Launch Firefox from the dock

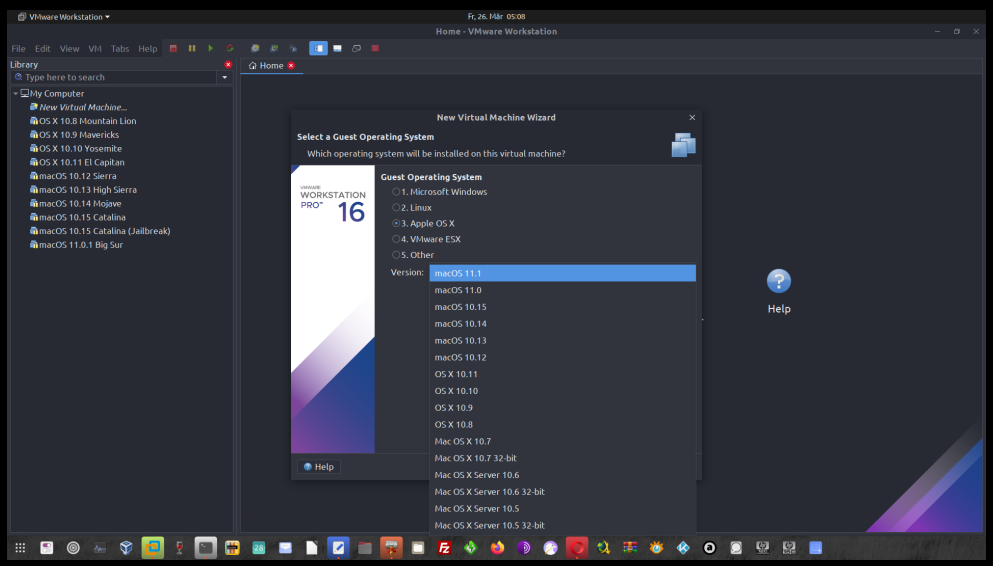[x=497, y=548]
